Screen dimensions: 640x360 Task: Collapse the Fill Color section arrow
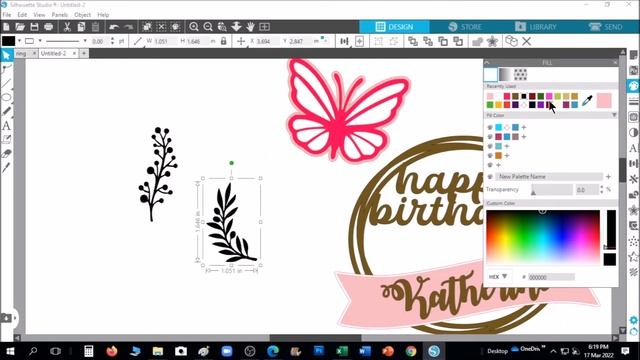[614, 116]
